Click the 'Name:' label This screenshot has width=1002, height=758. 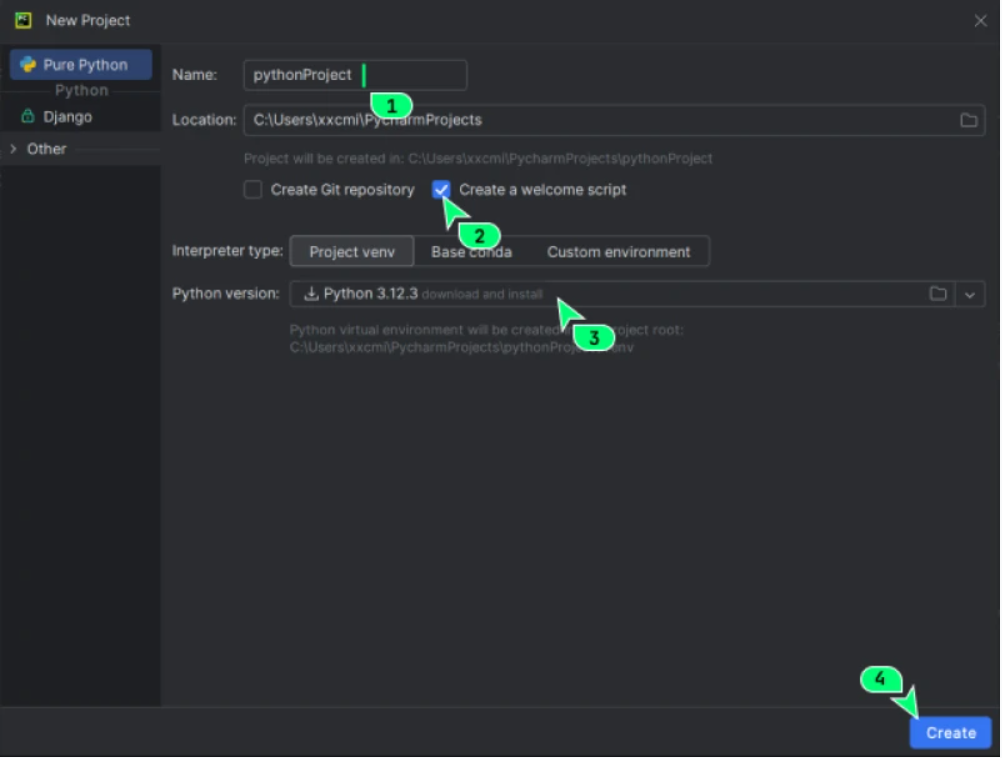click(194, 75)
